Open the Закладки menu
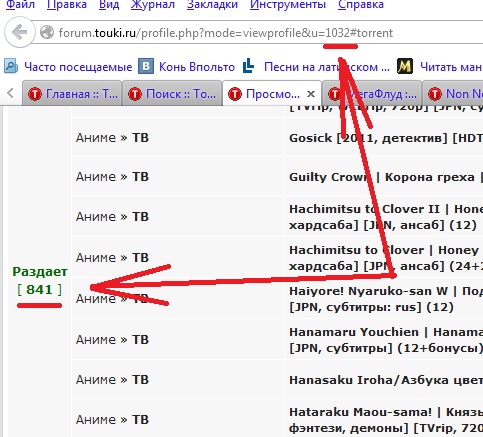Viewport: 483px width, 437px height. point(212,5)
